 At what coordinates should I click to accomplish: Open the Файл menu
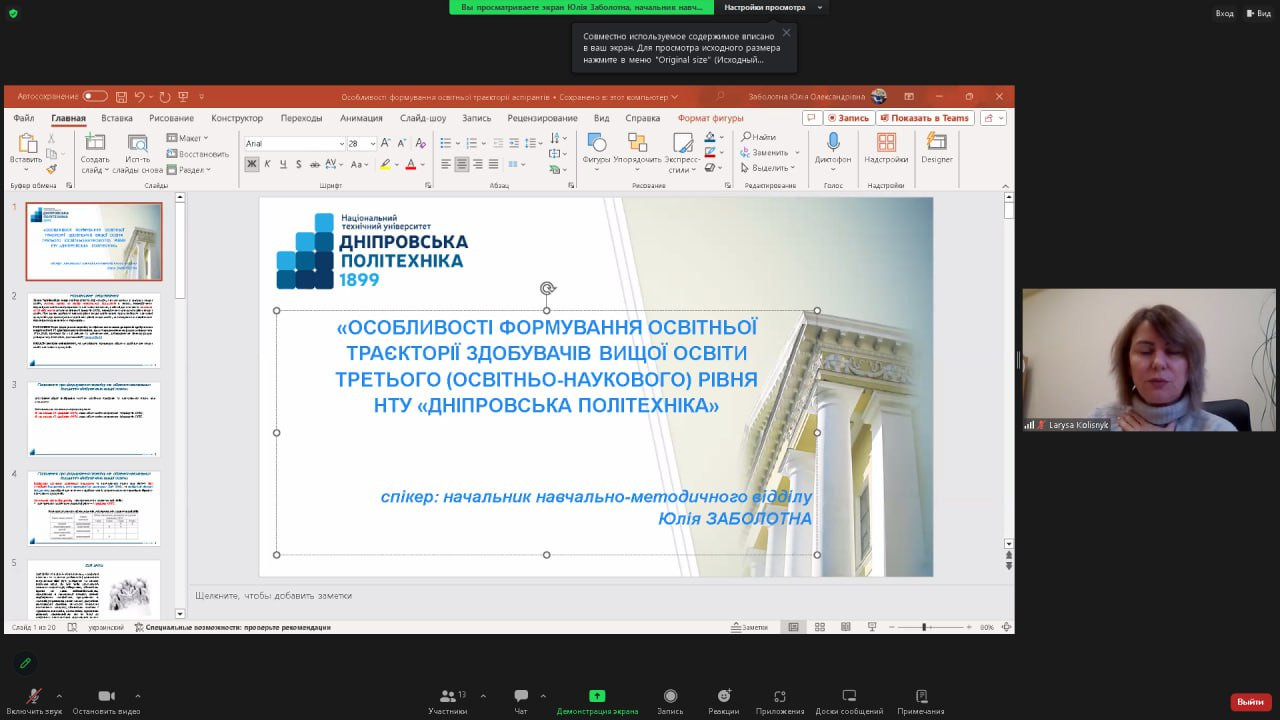(x=23, y=118)
